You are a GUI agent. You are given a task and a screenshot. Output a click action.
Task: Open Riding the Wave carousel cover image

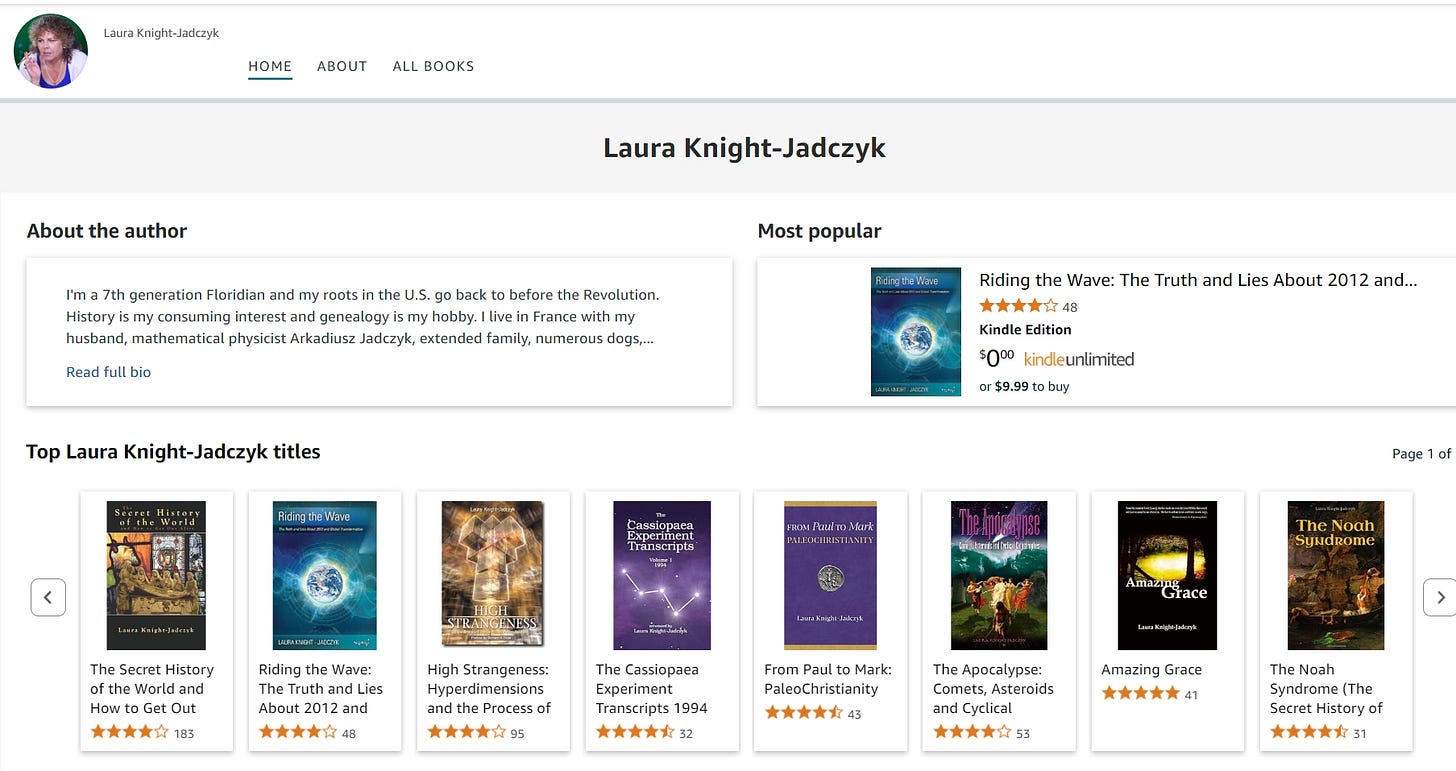point(325,575)
